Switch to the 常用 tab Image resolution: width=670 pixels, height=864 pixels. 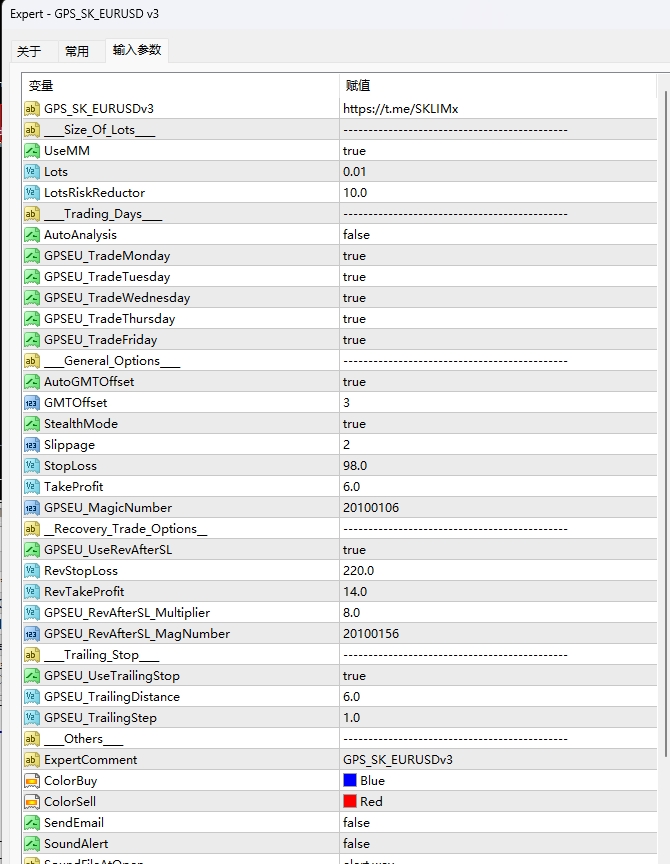click(x=77, y=52)
